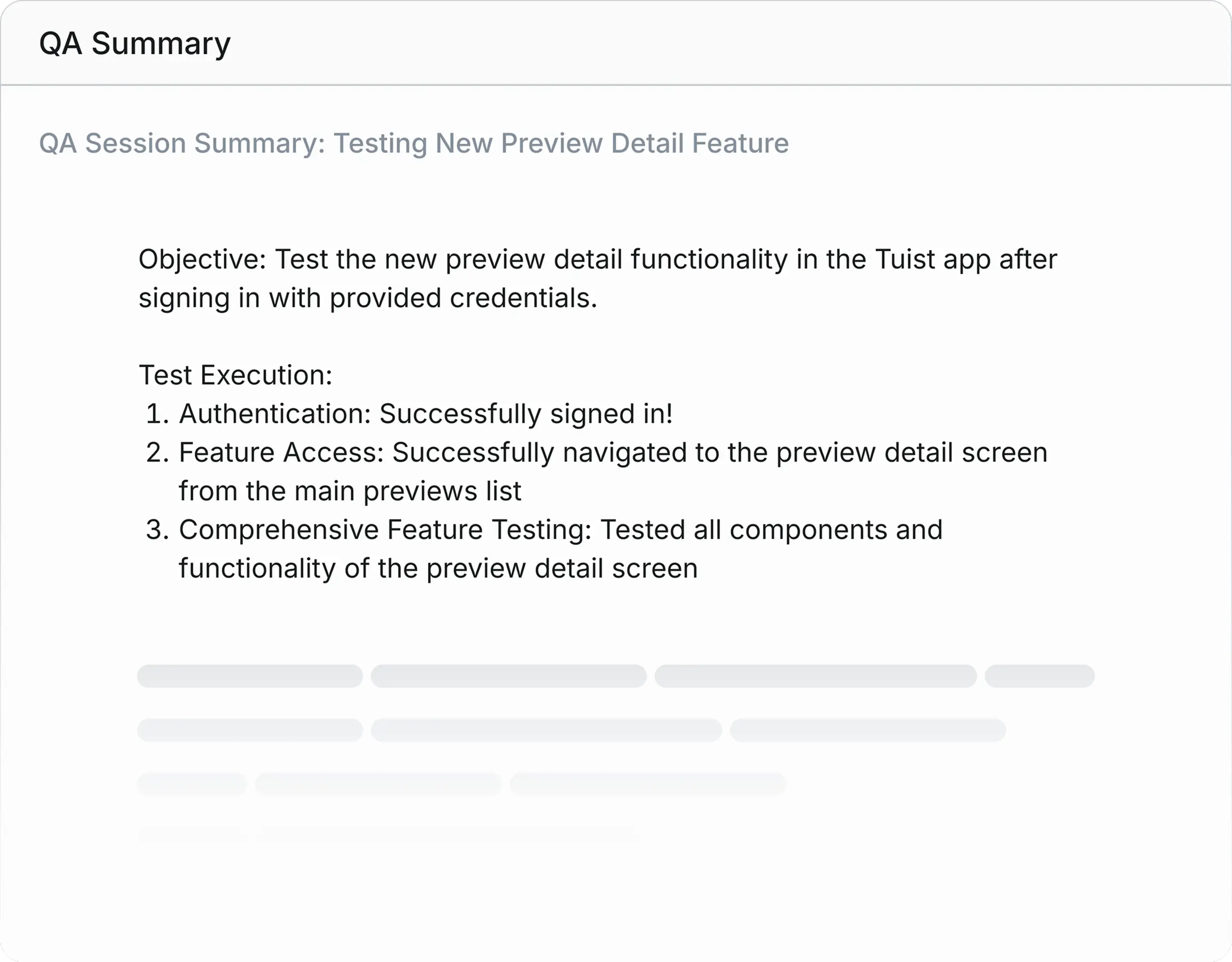Click third skeleton row's short first placeholder
The width and height of the screenshot is (1232, 962).
point(192,784)
